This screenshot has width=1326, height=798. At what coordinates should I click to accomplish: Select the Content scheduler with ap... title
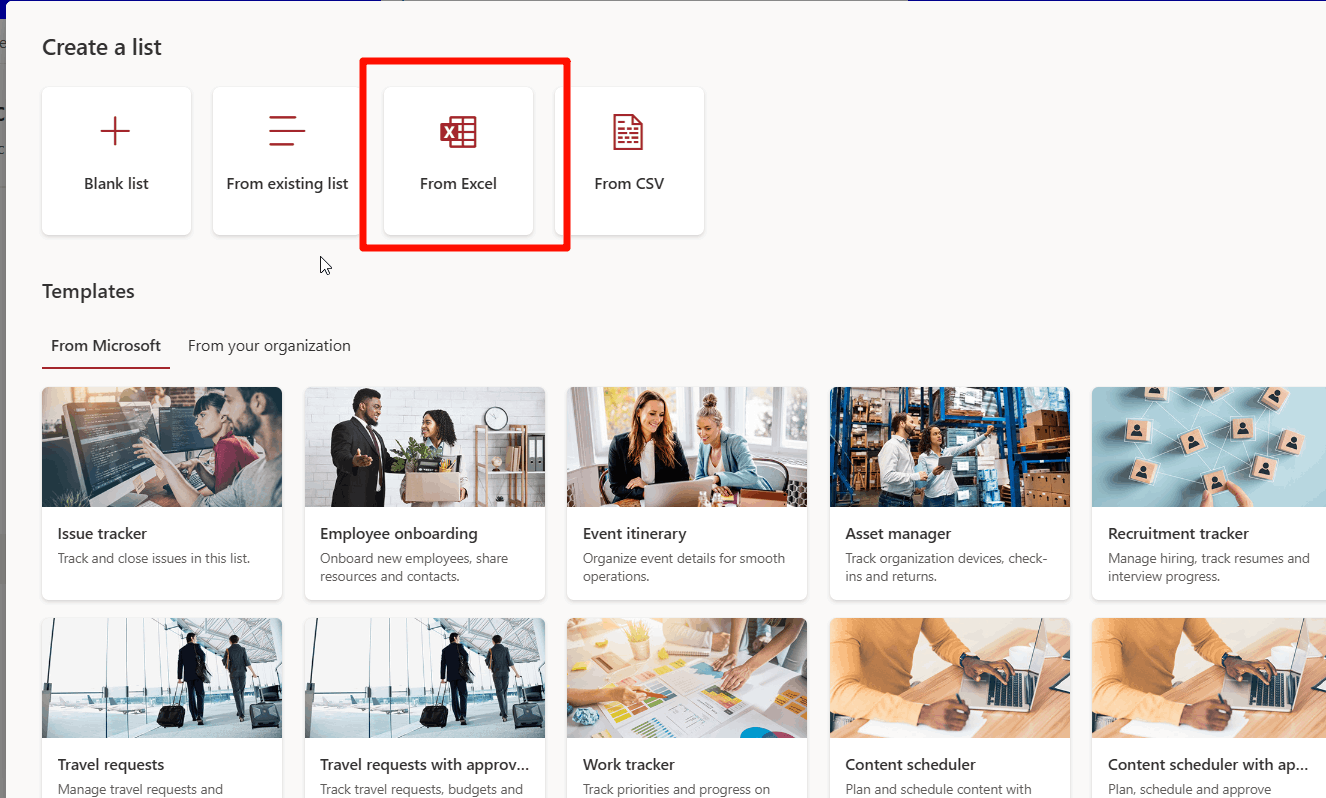pos(1208,765)
